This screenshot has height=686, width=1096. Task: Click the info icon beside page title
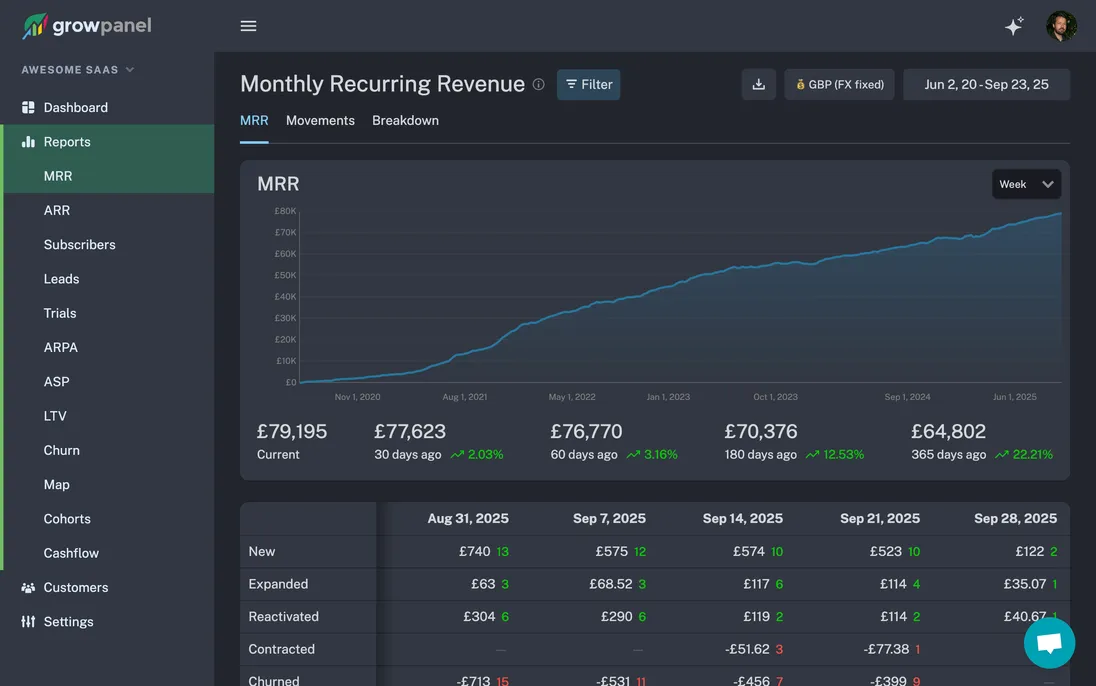[x=539, y=85]
